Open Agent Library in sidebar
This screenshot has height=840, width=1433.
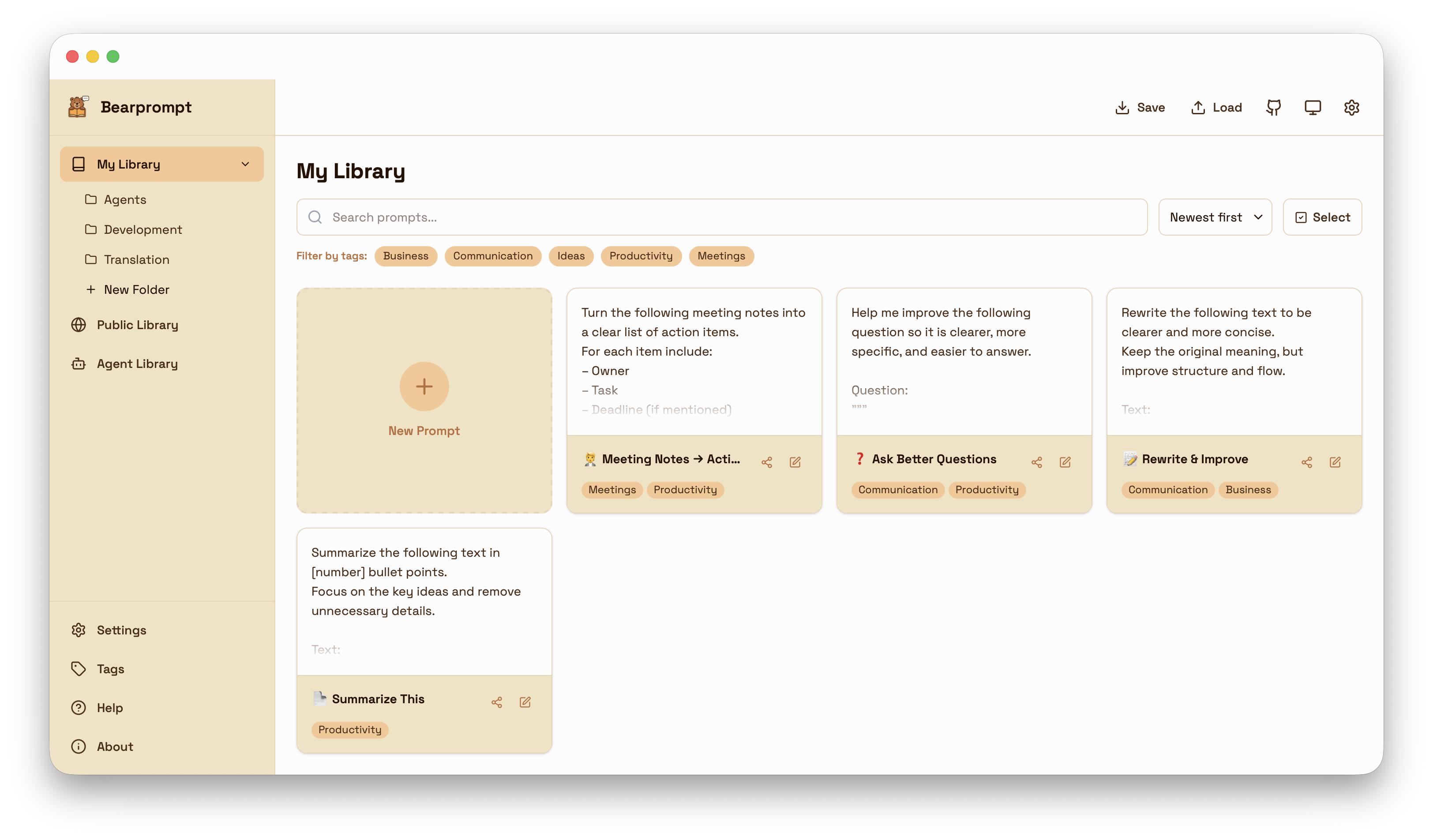click(x=137, y=364)
